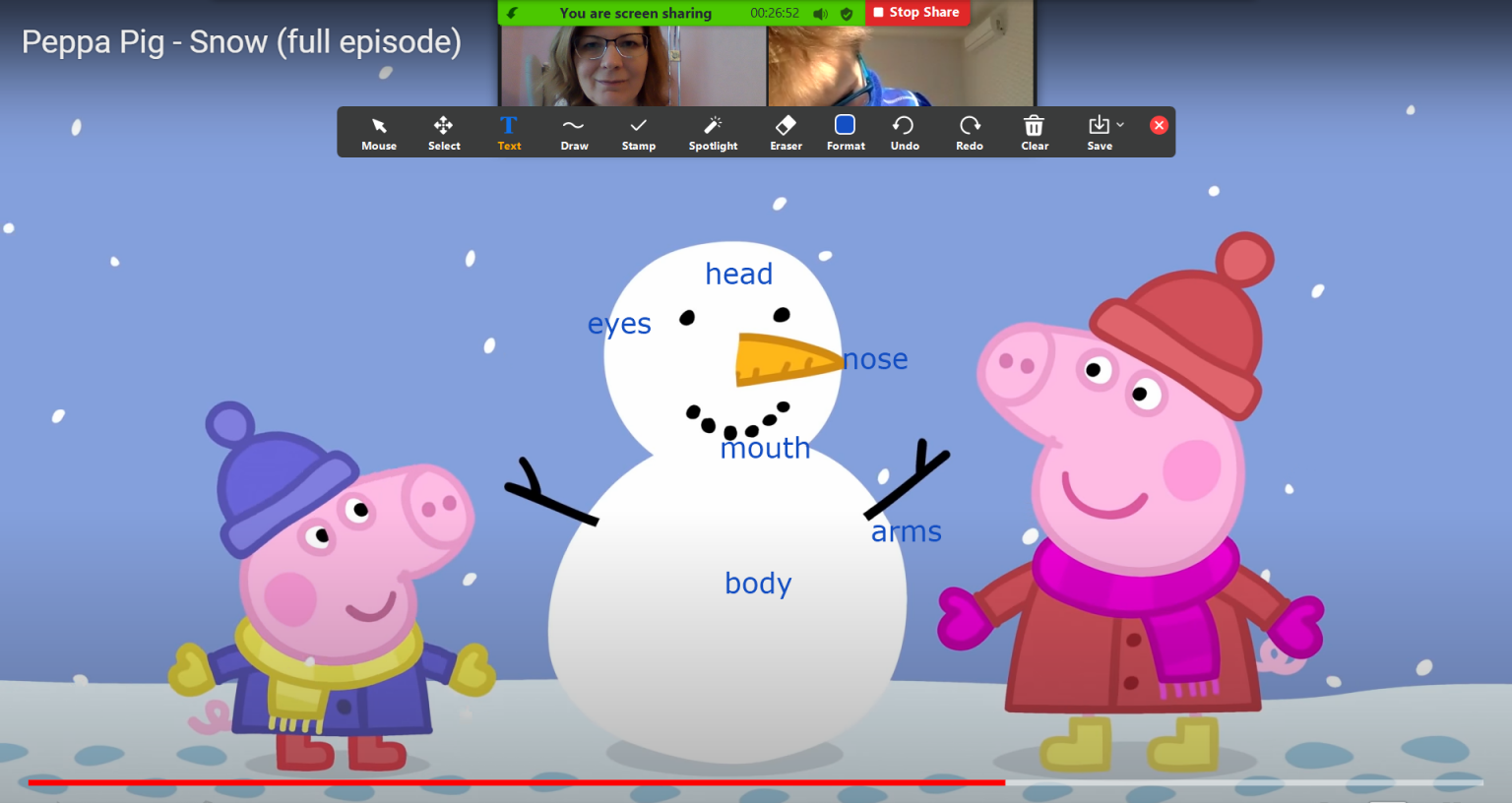1512x803 pixels.
Task: Expand the Save options dropdown arrow
Action: [1120, 125]
